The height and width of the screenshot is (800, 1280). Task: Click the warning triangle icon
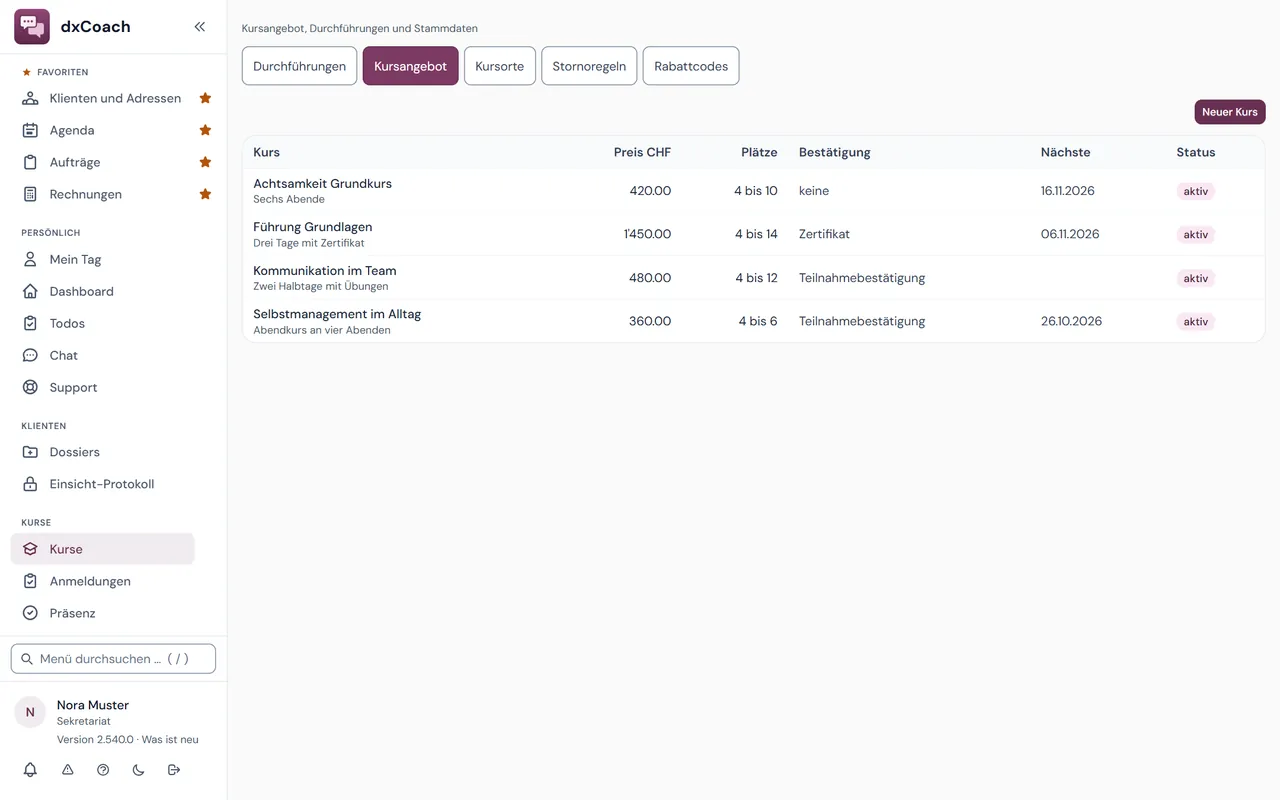[68, 770]
